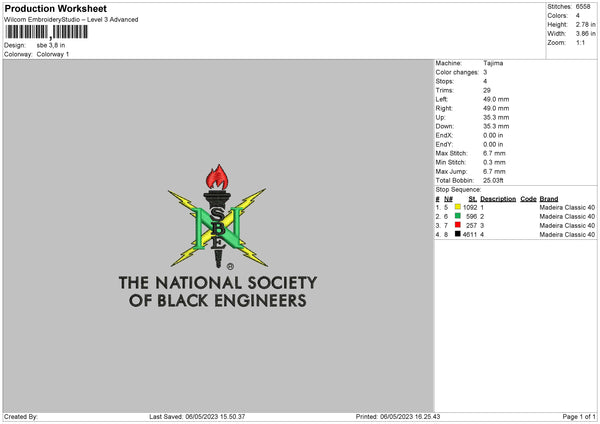Viewport: 600px width, 424px height.
Task: Click stitch count 4611 in row 4
Action: 470,235
